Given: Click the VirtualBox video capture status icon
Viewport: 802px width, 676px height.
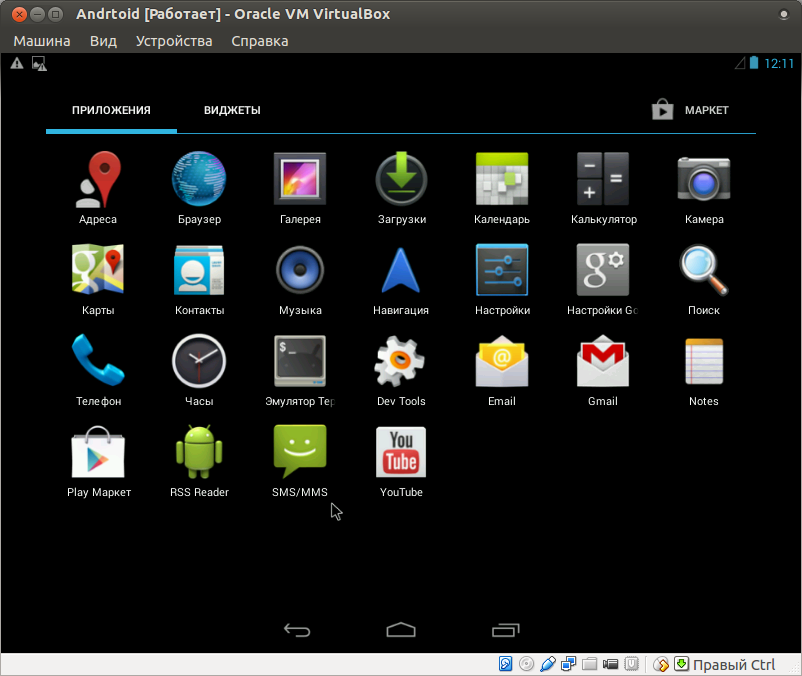Looking at the screenshot, I should coord(610,664).
